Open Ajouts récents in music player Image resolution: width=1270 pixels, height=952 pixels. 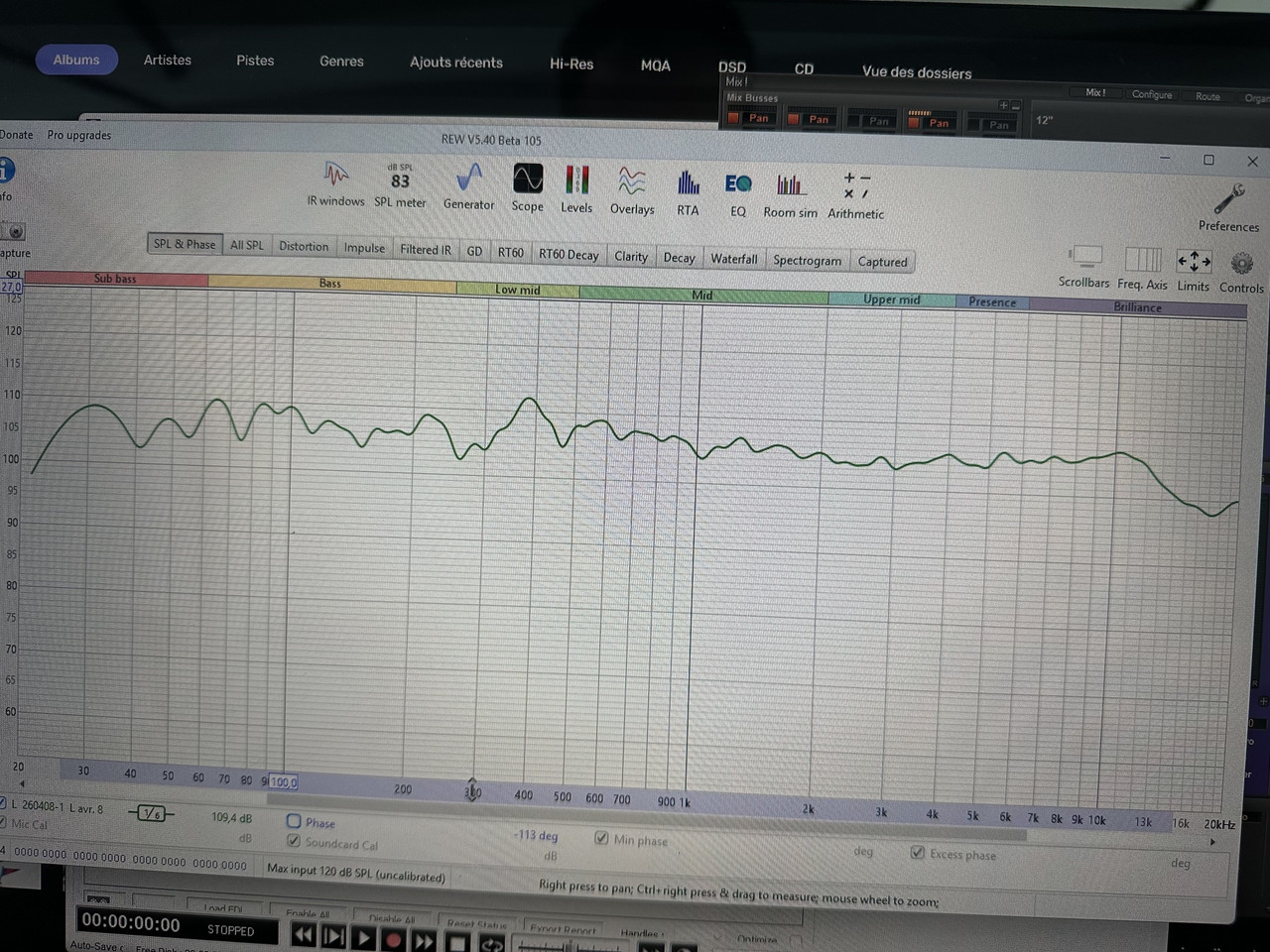click(x=456, y=62)
